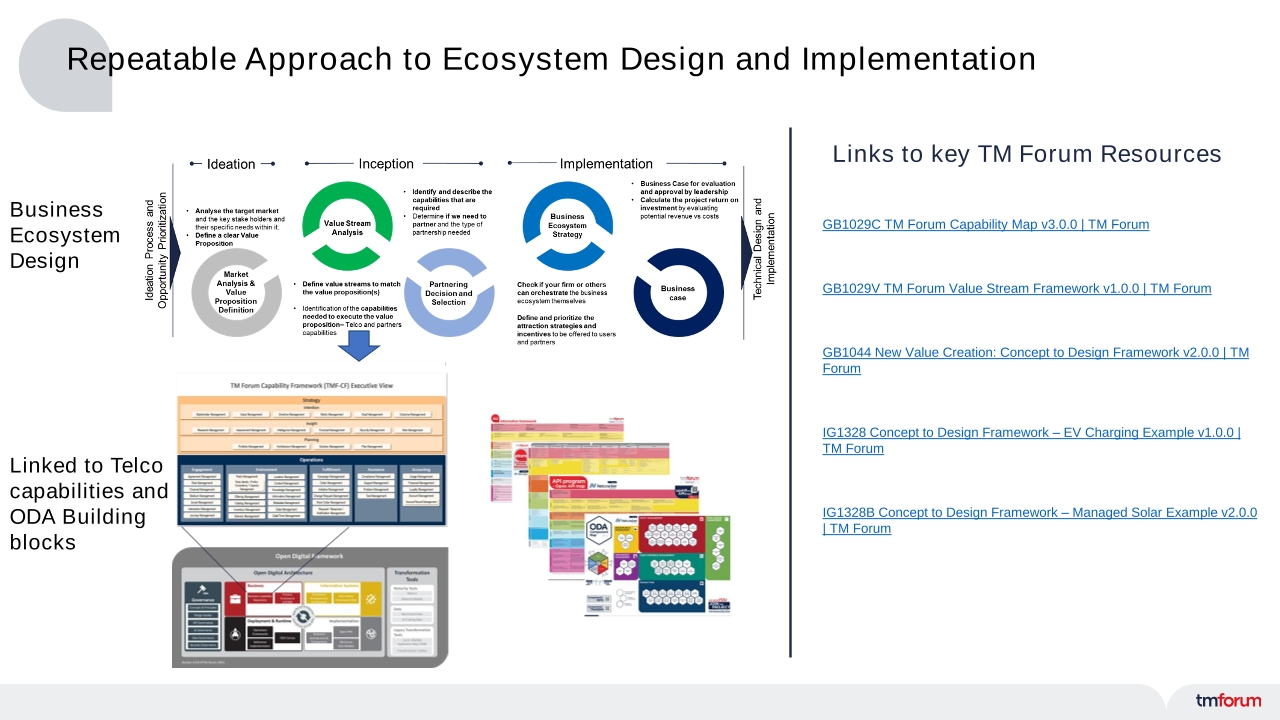Select the 'Business Case for evaluation' bullet text
Image resolution: width=1280 pixels, height=720 pixels.
point(684,188)
